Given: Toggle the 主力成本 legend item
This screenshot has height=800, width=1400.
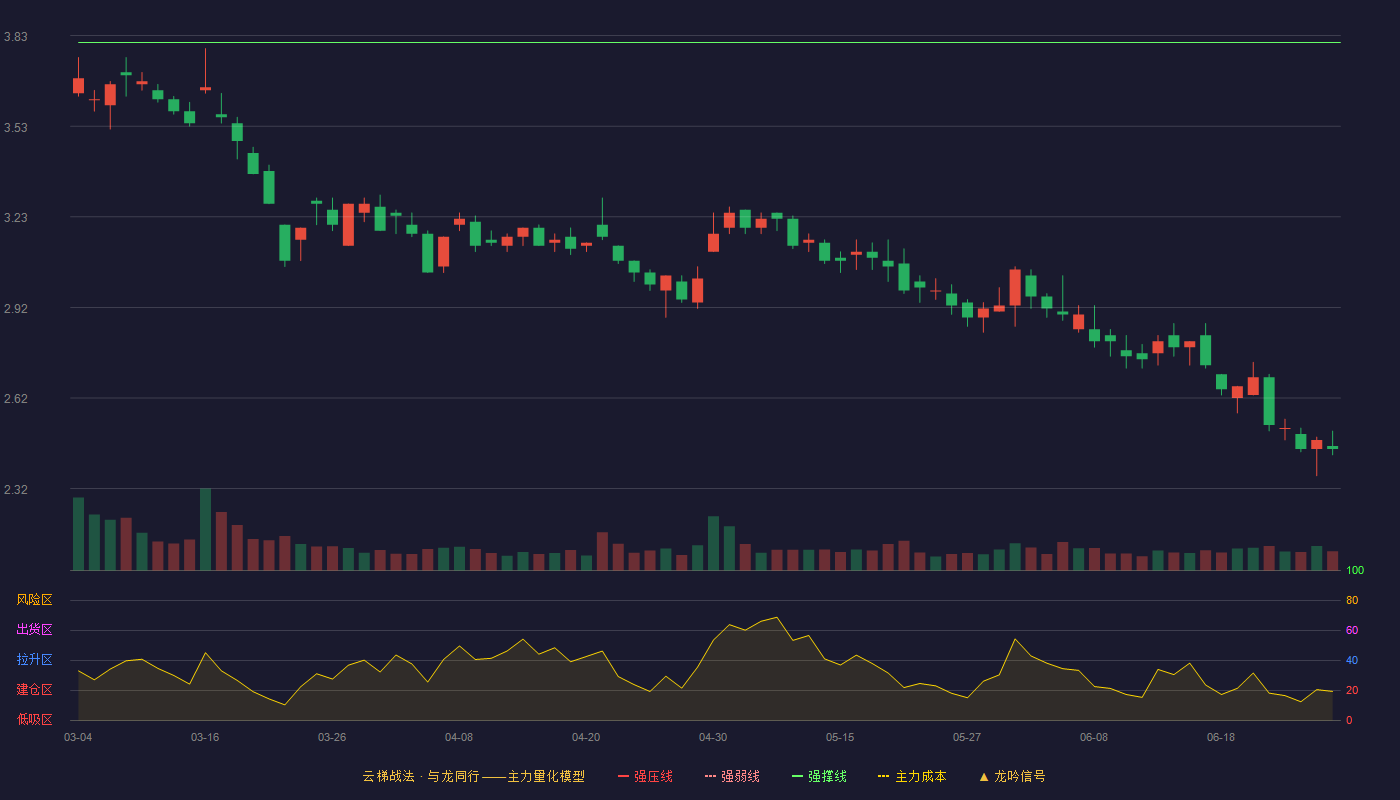Looking at the screenshot, I should point(912,776).
